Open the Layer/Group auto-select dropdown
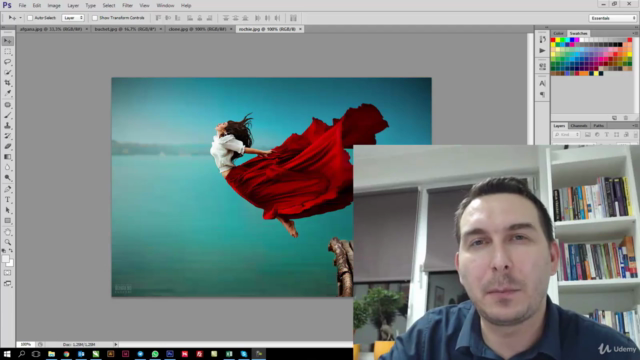This screenshot has height=360, width=640. tap(73, 18)
